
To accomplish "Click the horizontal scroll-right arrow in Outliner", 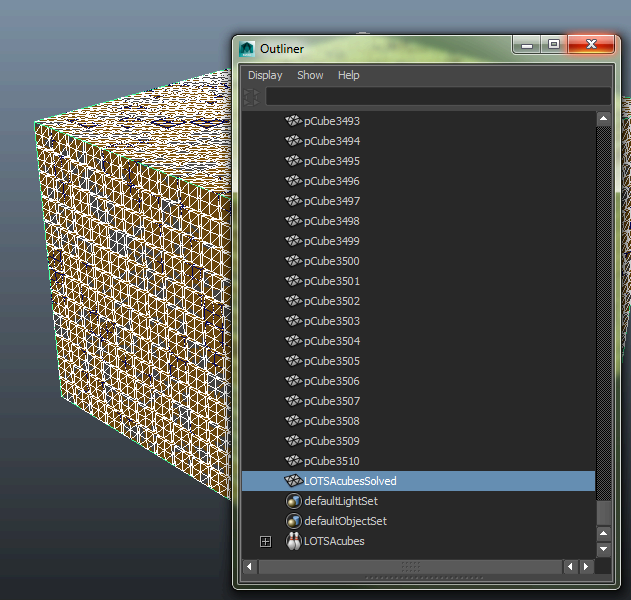I will [586, 567].
